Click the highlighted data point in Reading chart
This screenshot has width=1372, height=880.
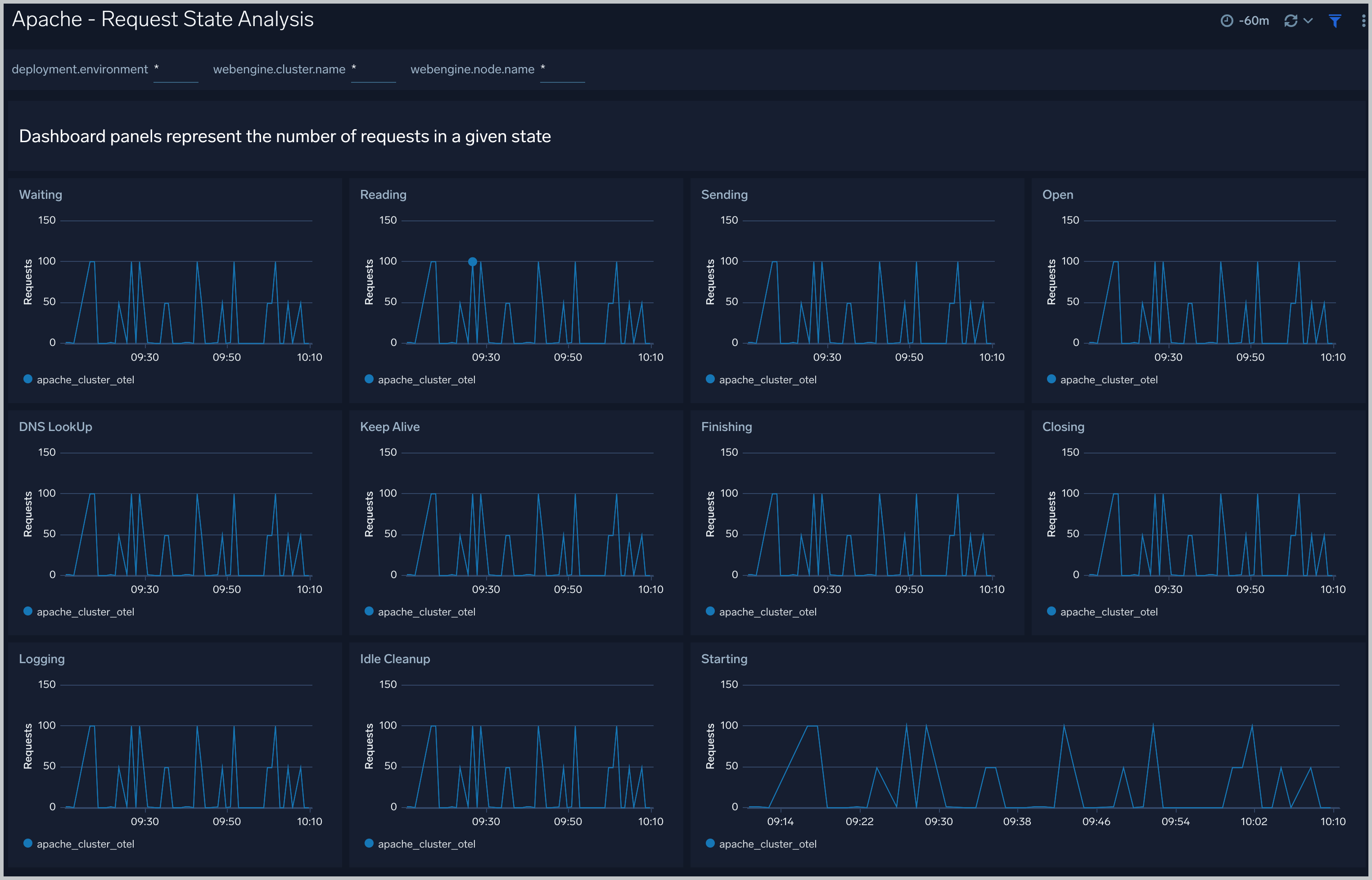click(x=472, y=262)
